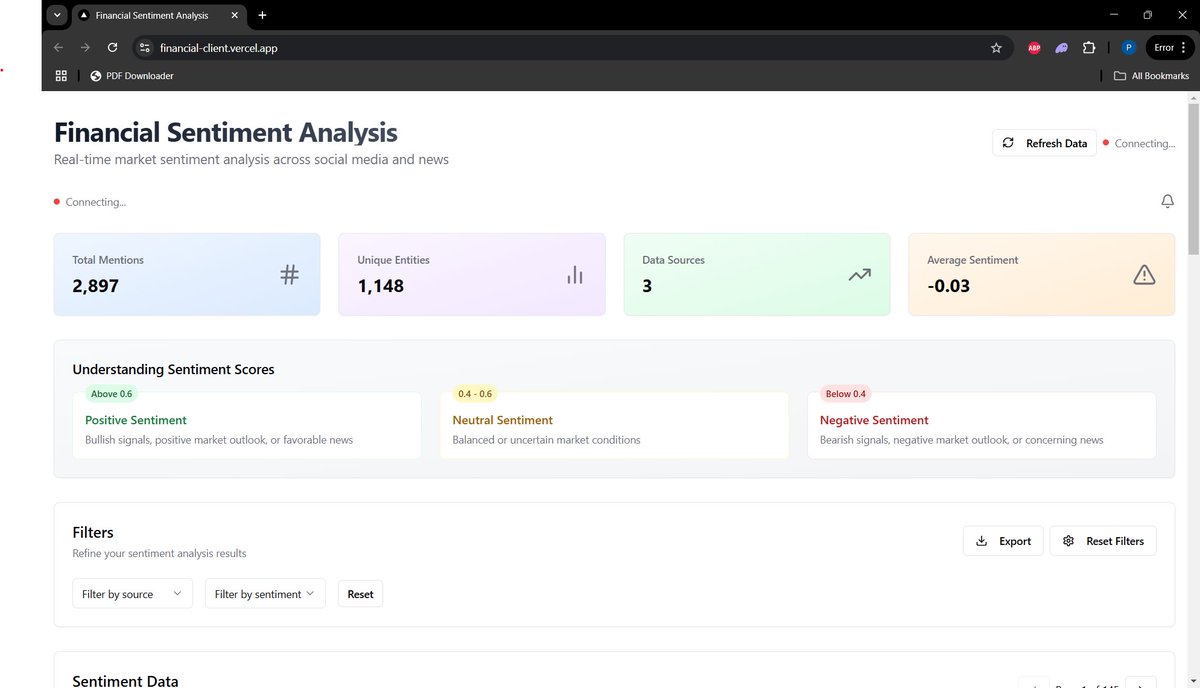Go forward with browser forward arrow
This screenshot has height=688, width=1200.
(85, 47)
